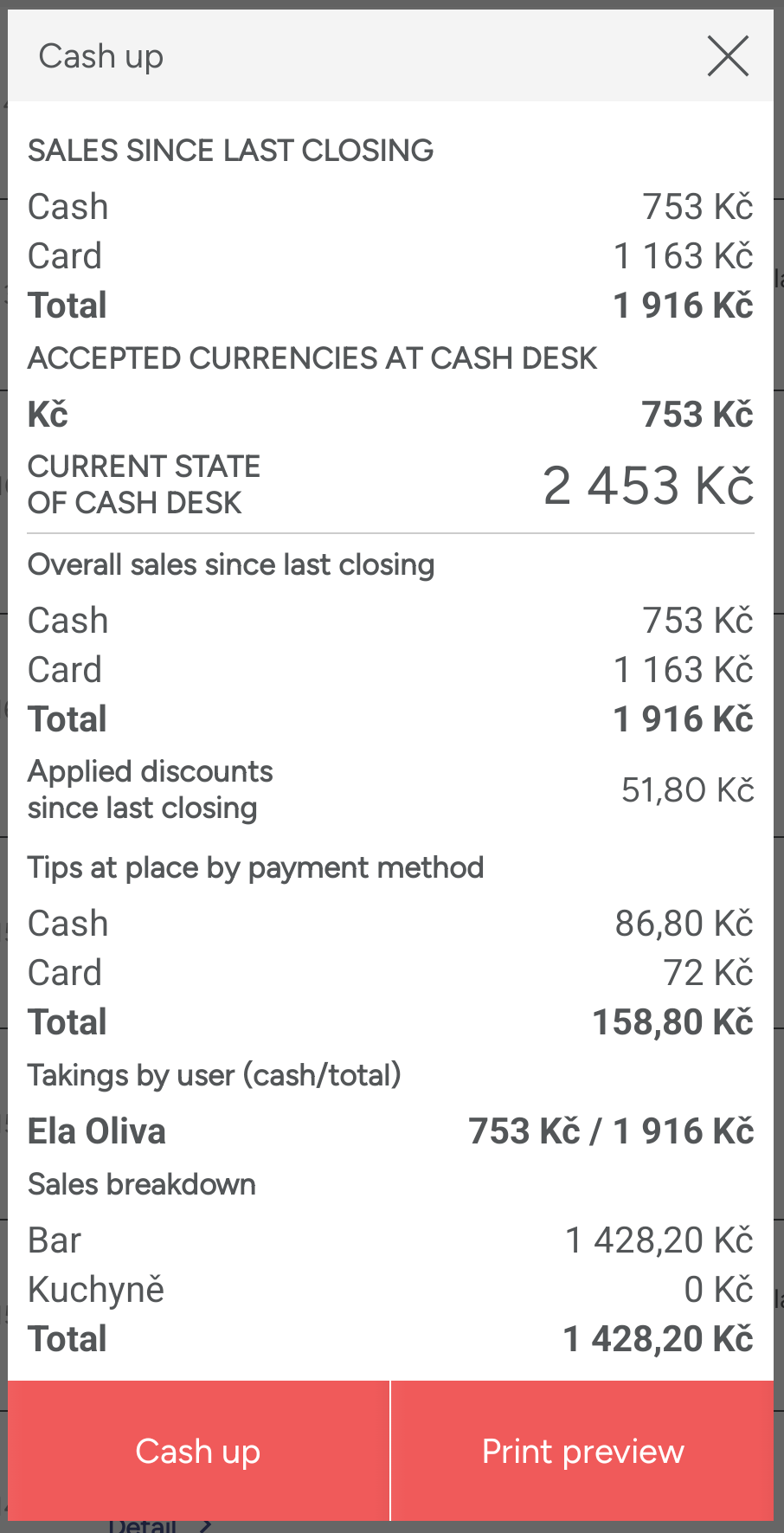Select the 51,80 Kč applied discounts value
Image resolution: width=784 pixels, height=1533 pixels.
687,789
